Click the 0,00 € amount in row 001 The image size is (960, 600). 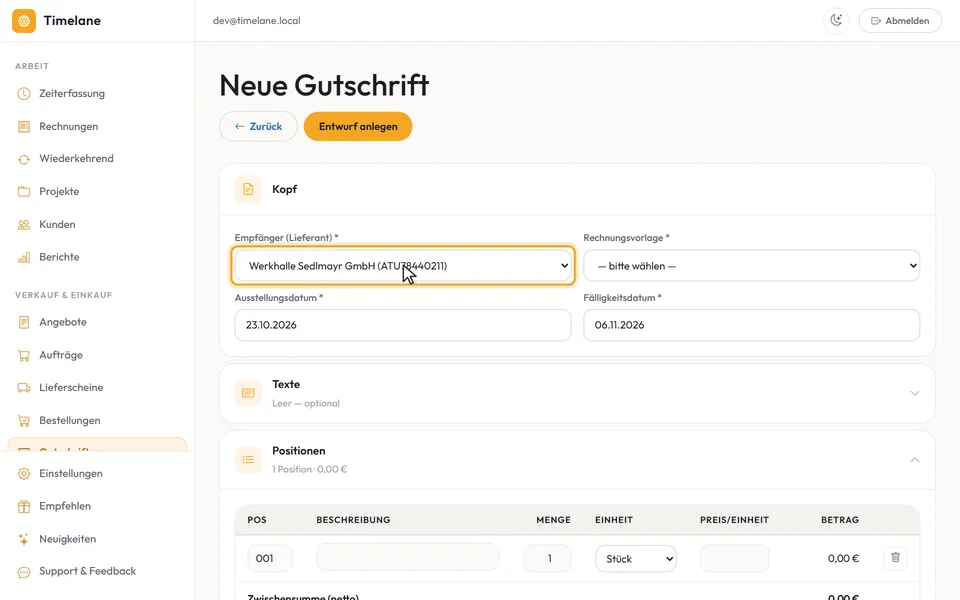point(843,558)
